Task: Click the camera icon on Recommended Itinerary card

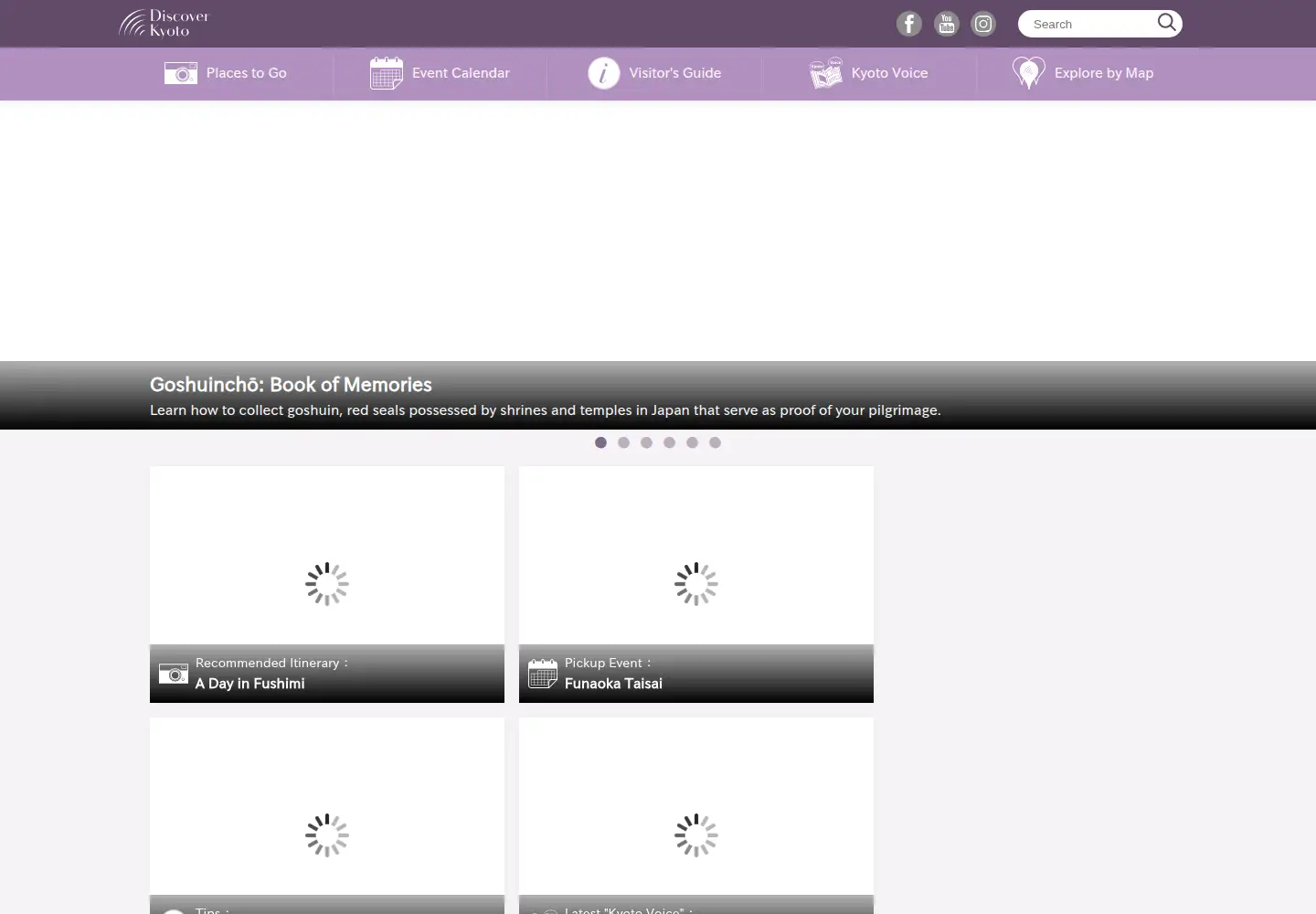Action: tap(174, 675)
